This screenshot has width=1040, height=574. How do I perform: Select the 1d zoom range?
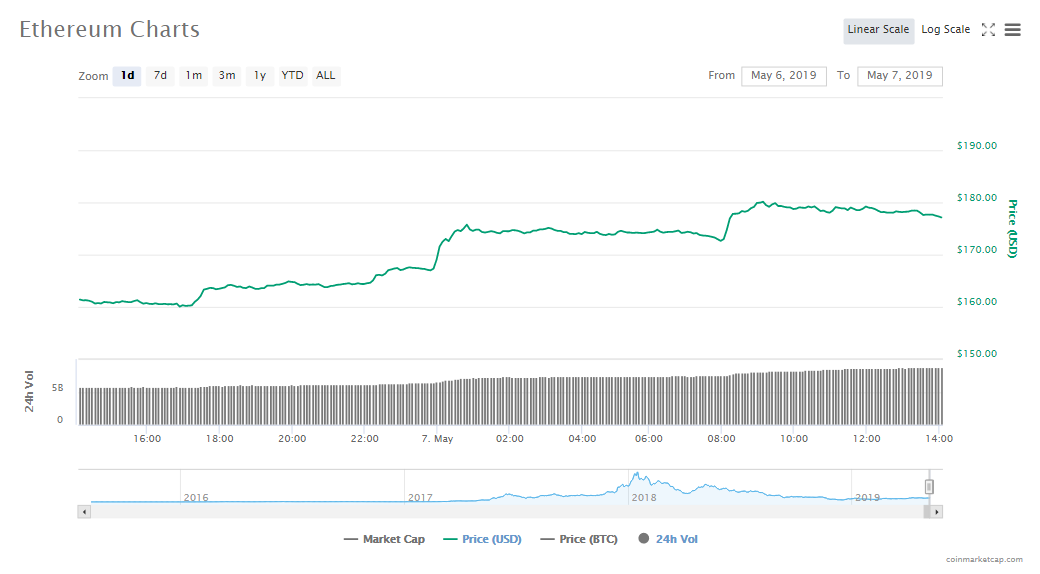[x=127, y=76]
